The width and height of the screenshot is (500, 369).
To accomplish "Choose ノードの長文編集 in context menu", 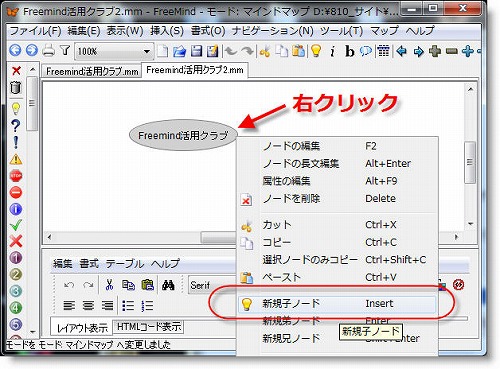I will (337, 164).
